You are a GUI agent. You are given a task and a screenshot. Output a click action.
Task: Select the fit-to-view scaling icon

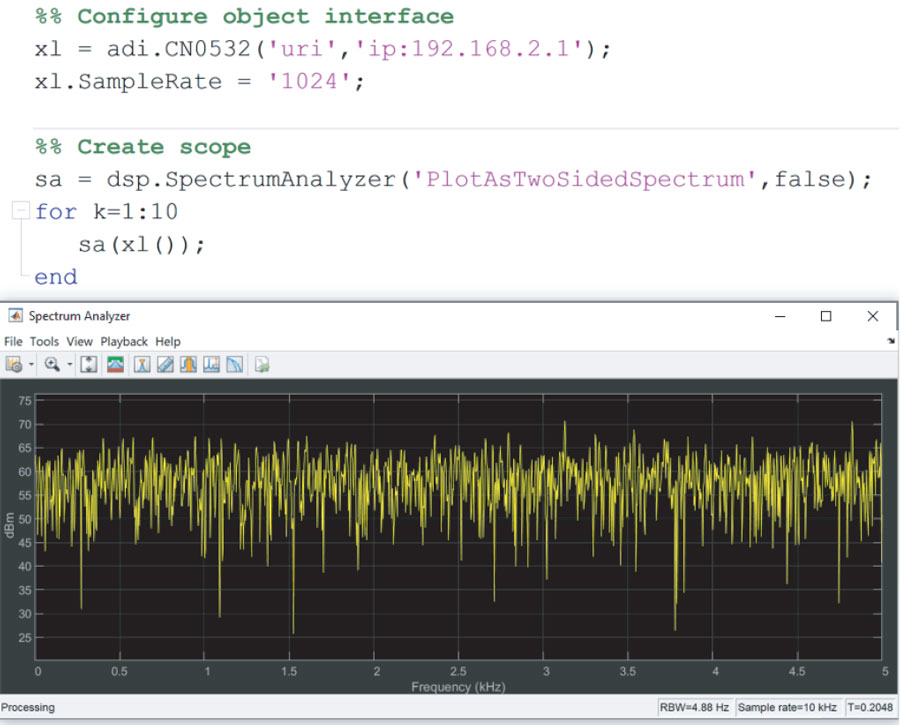point(87,364)
